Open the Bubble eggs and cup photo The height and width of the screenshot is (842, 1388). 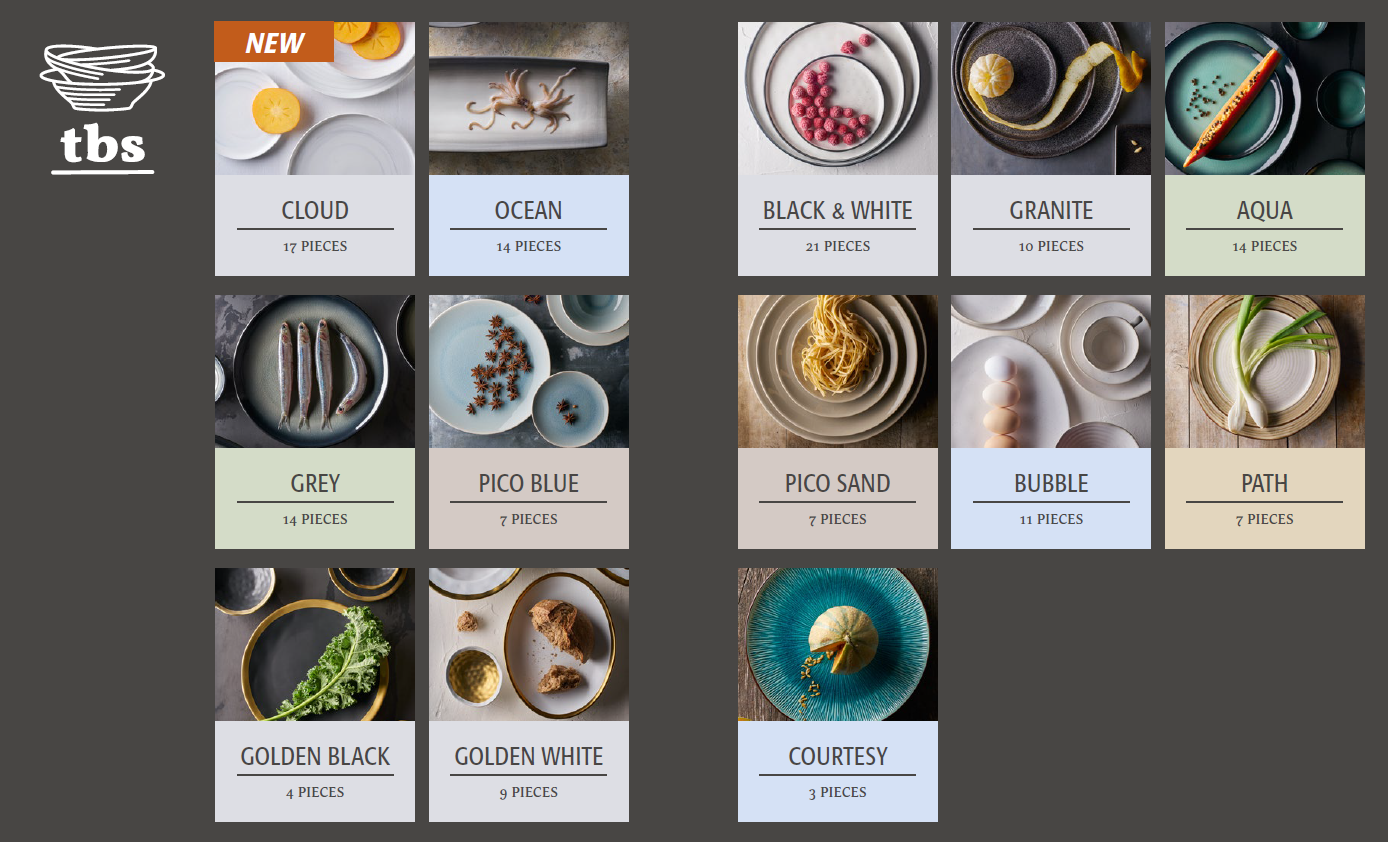coord(1051,372)
